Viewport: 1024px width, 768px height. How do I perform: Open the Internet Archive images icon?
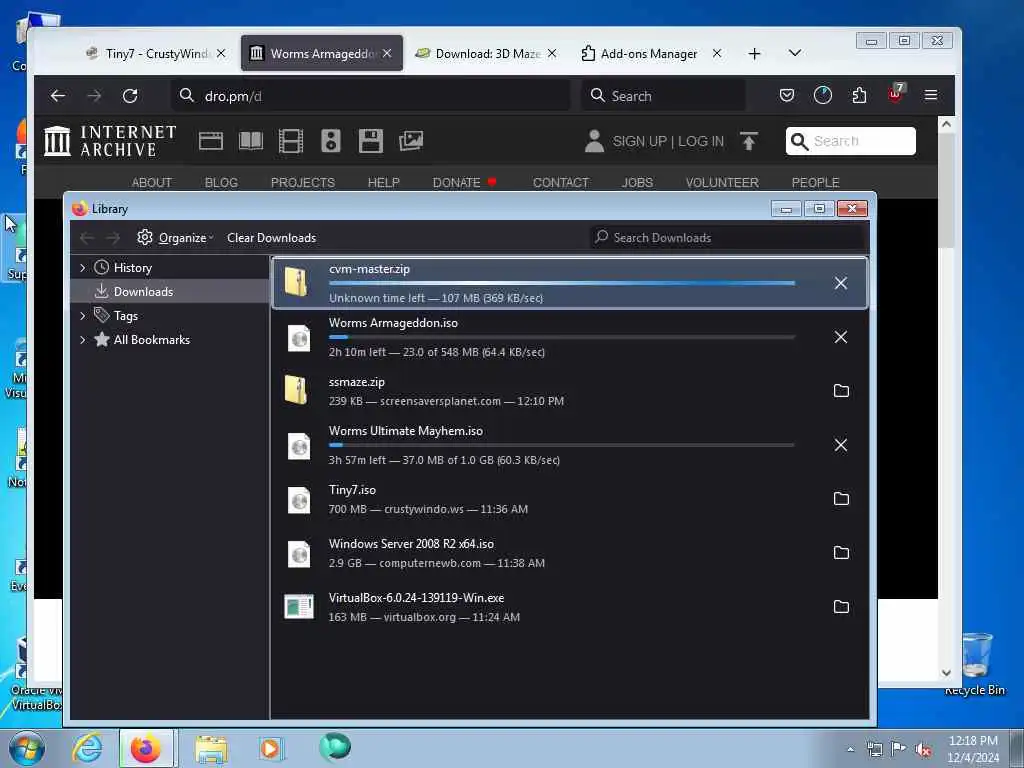[x=411, y=141]
